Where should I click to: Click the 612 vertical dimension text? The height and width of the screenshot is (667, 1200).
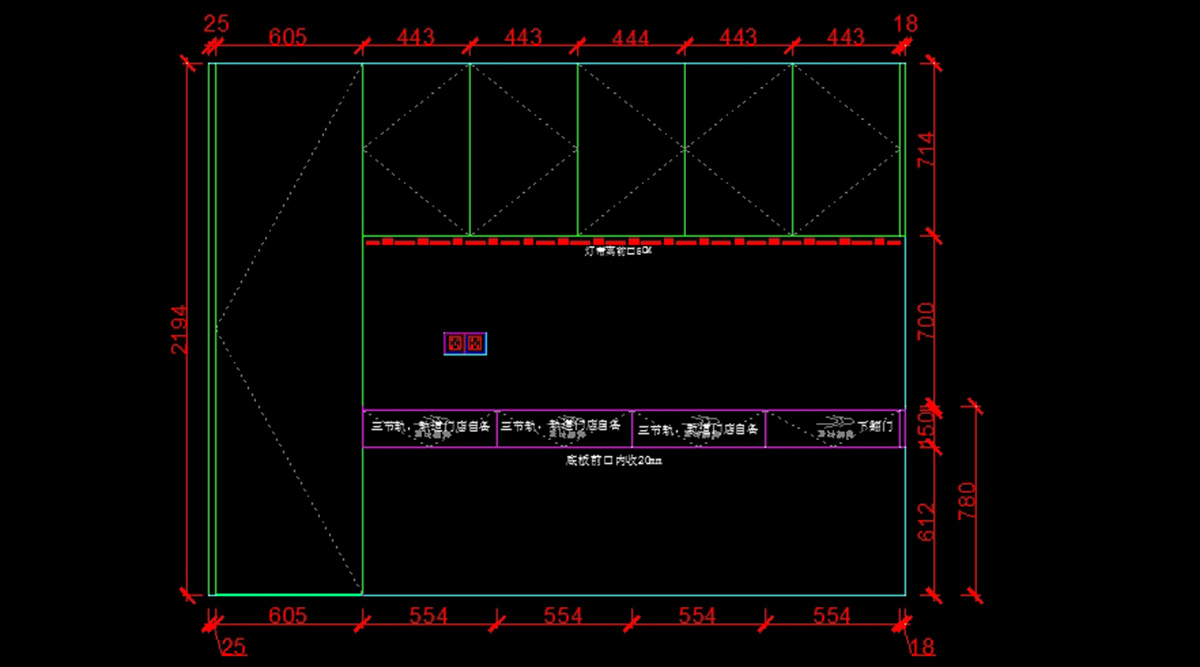coord(926,522)
